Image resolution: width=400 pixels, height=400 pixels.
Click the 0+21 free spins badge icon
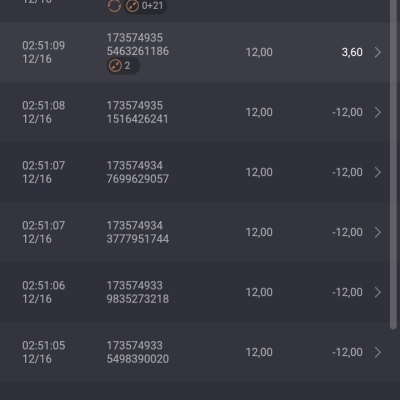(132, 6)
